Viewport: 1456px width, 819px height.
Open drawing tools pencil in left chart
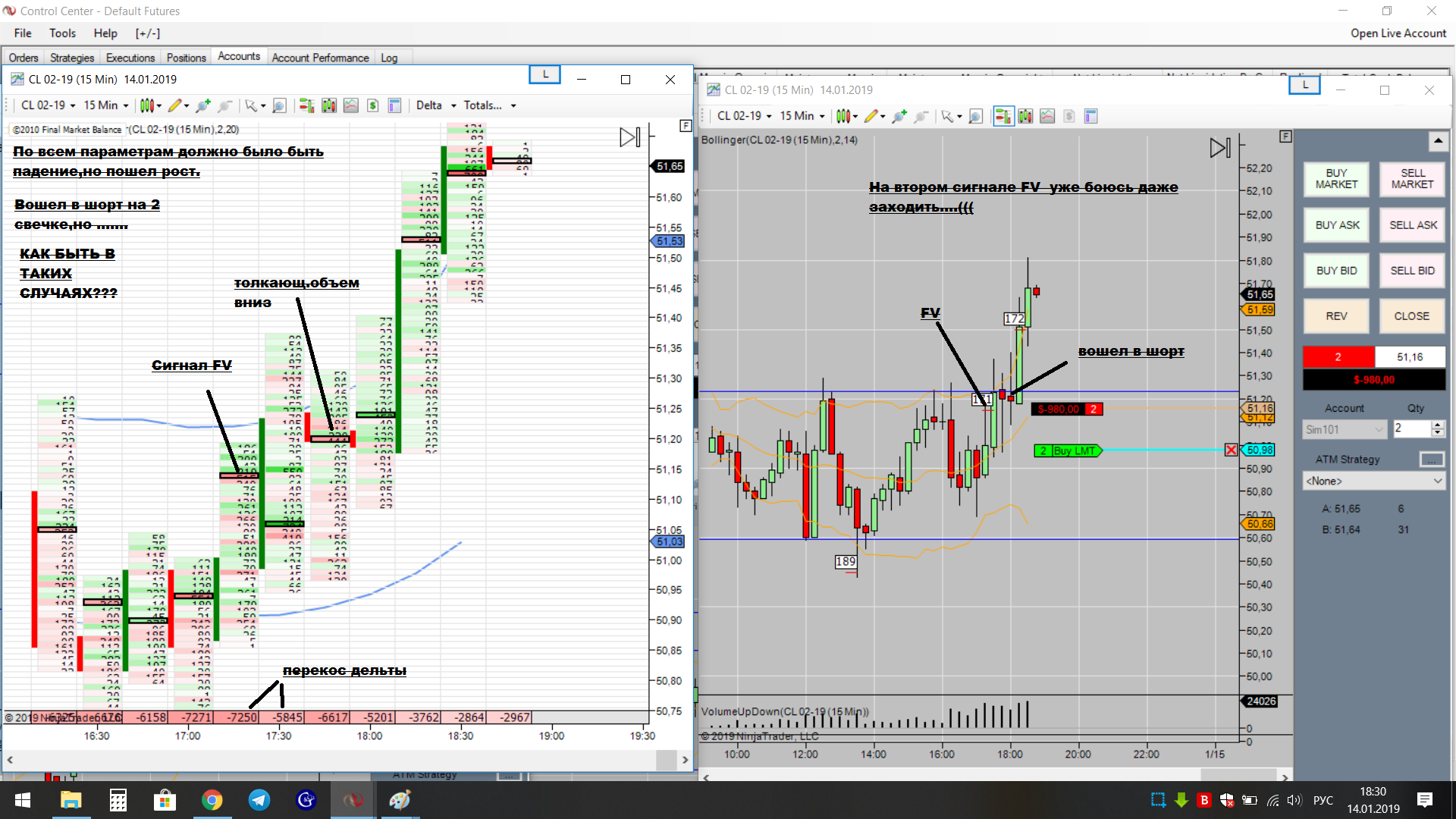point(175,105)
